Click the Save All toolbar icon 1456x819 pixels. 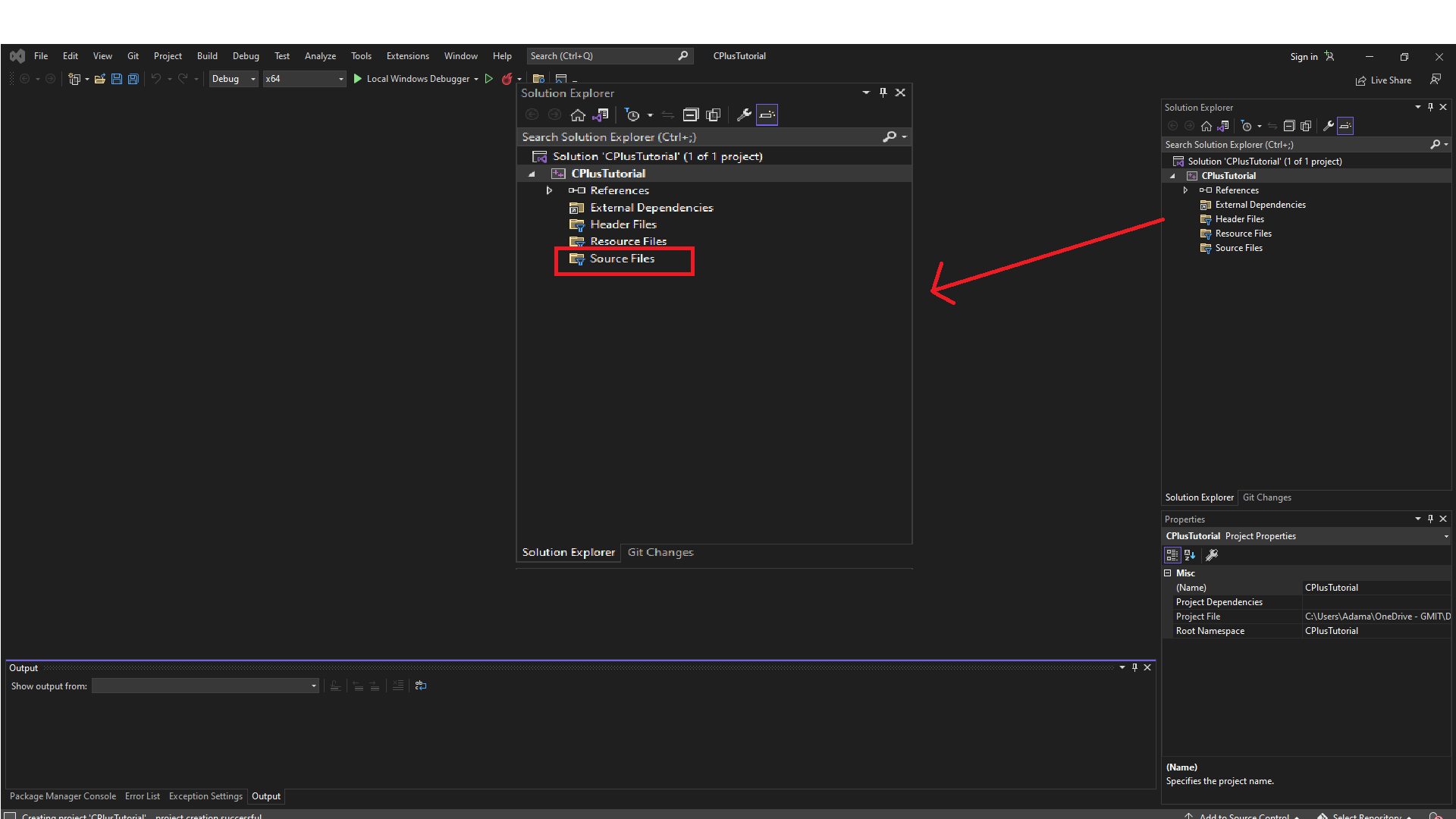click(x=133, y=79)
